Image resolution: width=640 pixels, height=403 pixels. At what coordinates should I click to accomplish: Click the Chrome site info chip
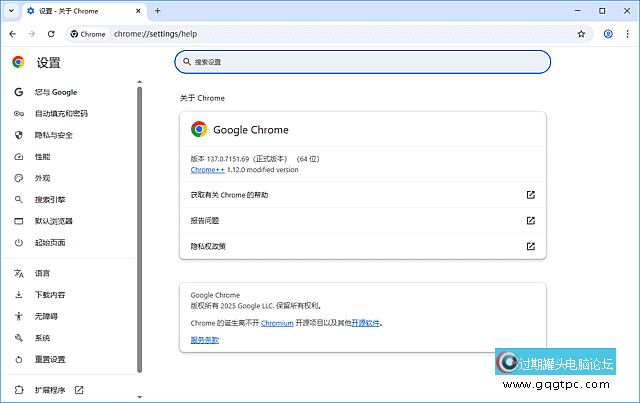(x=88, y=34)
